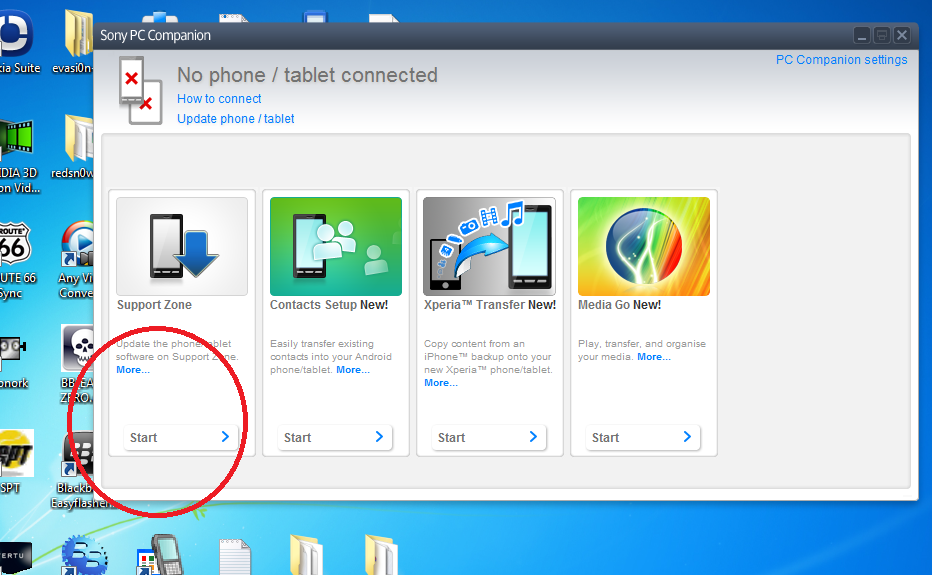Click the Media Go globe thumbnail

click(644, 246)
